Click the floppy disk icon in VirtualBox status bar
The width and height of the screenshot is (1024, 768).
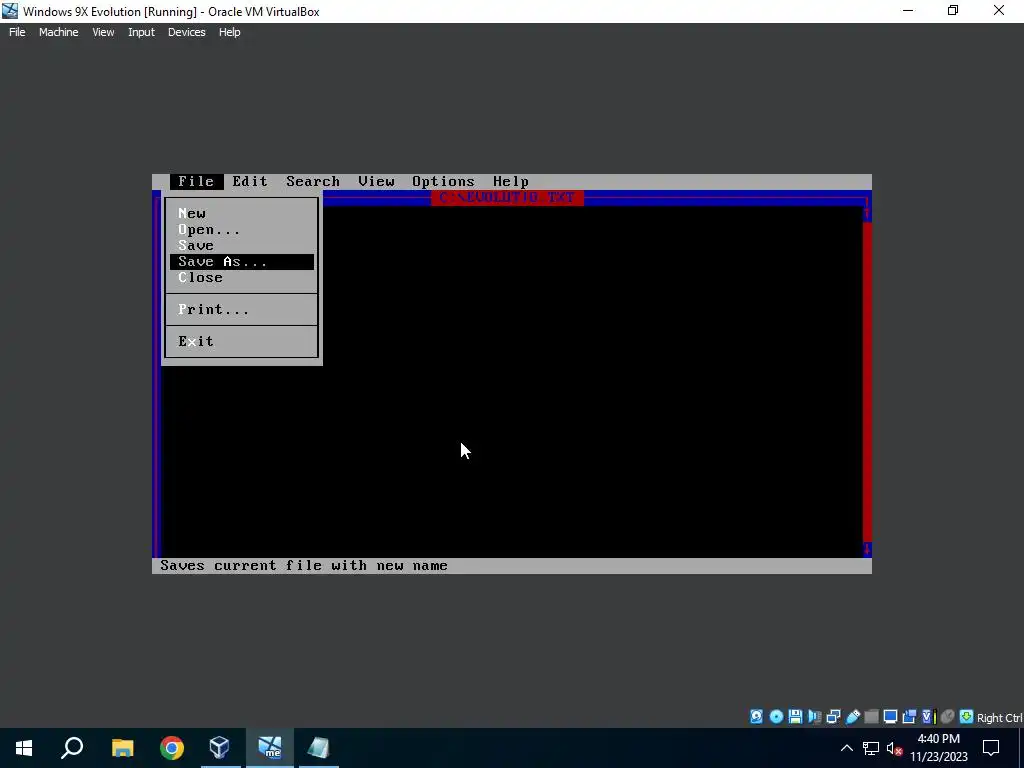point(795,716)
